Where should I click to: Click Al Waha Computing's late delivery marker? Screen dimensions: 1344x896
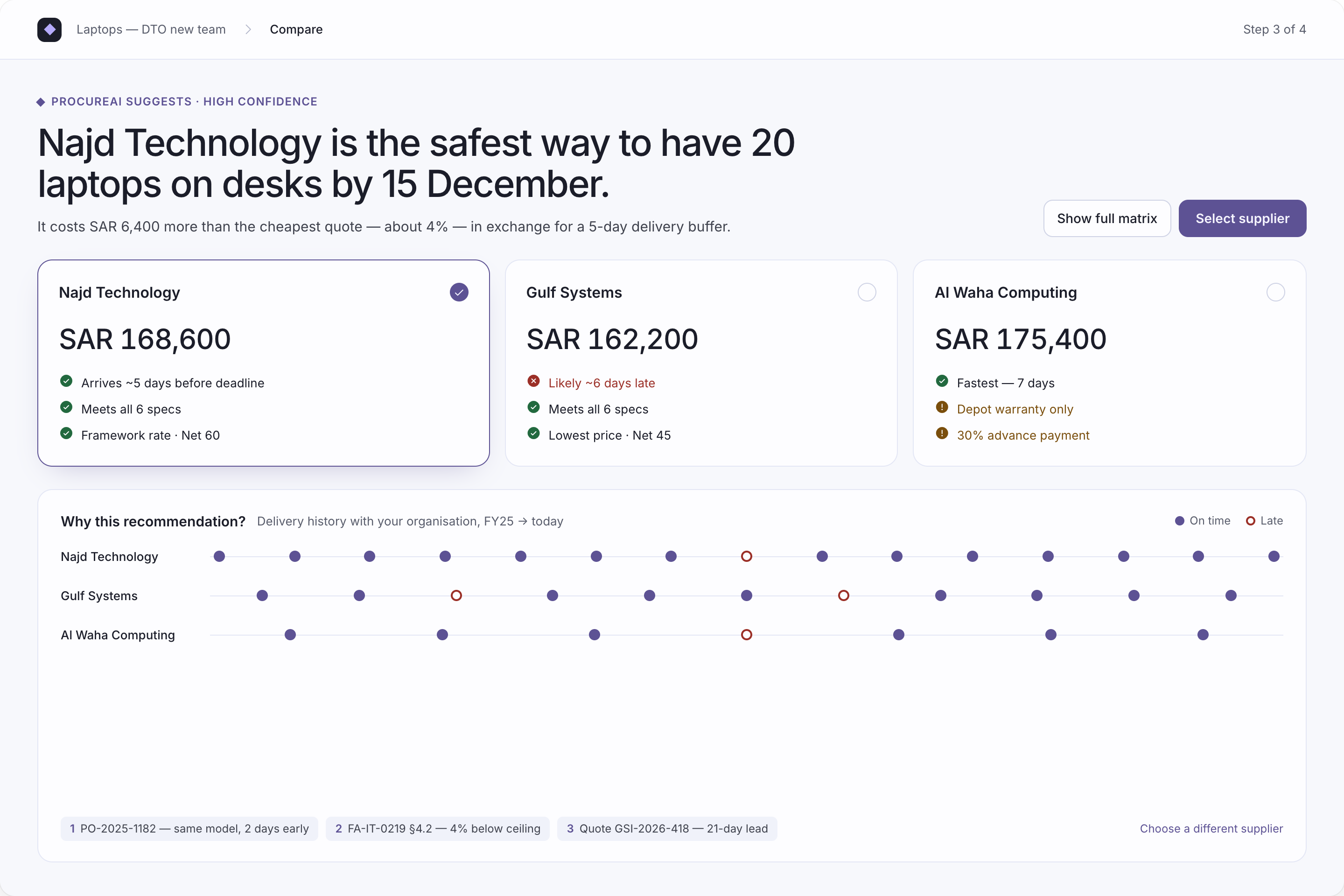[746, 635]
